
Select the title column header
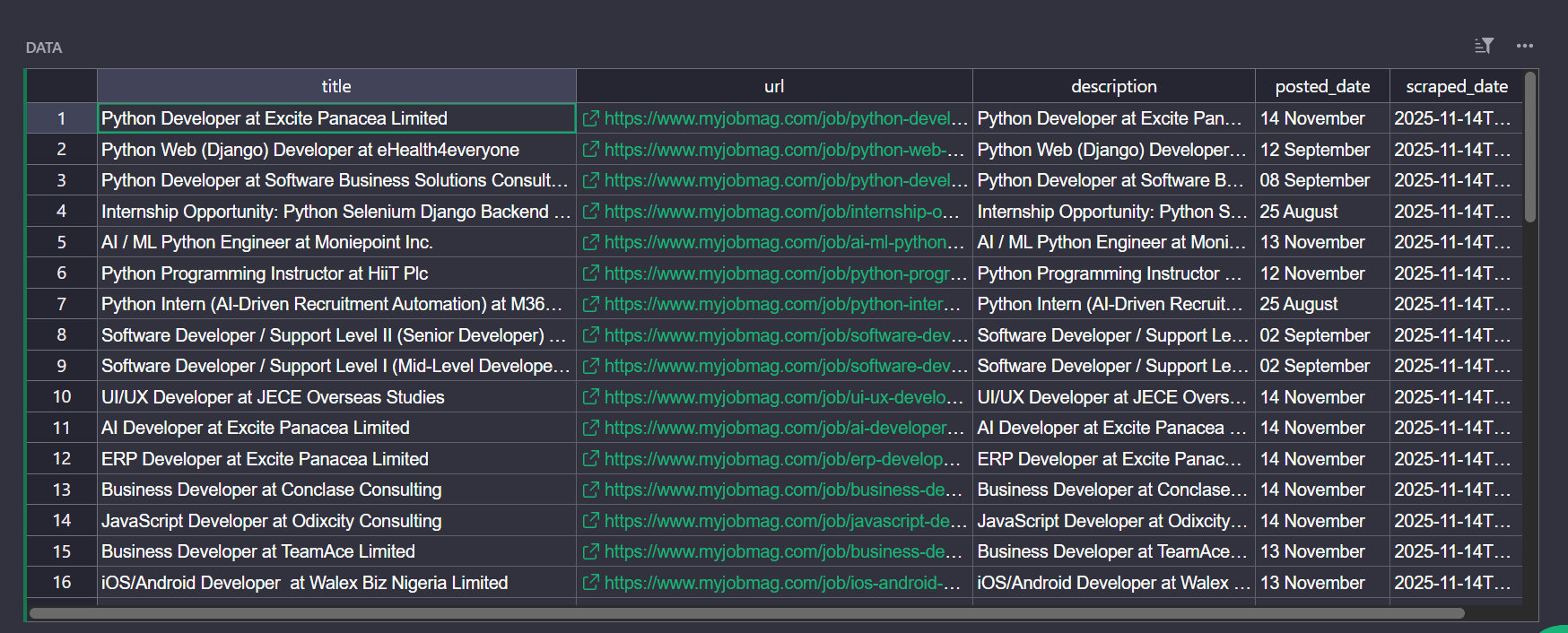coord(336,86)
